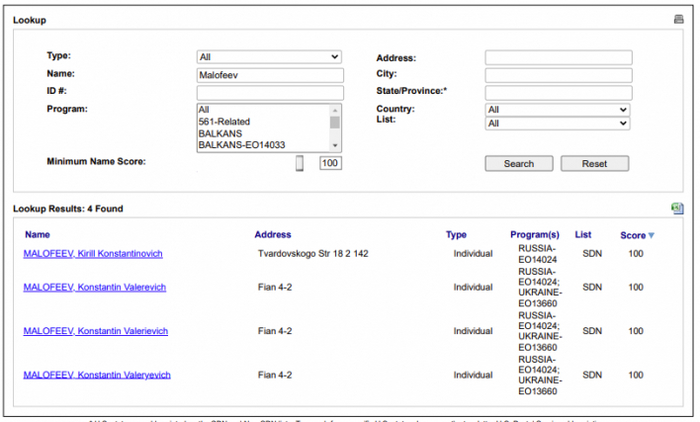
Task: Click RUSSIA-EO14024 program in Kirill row
Action: coord(537,254)
